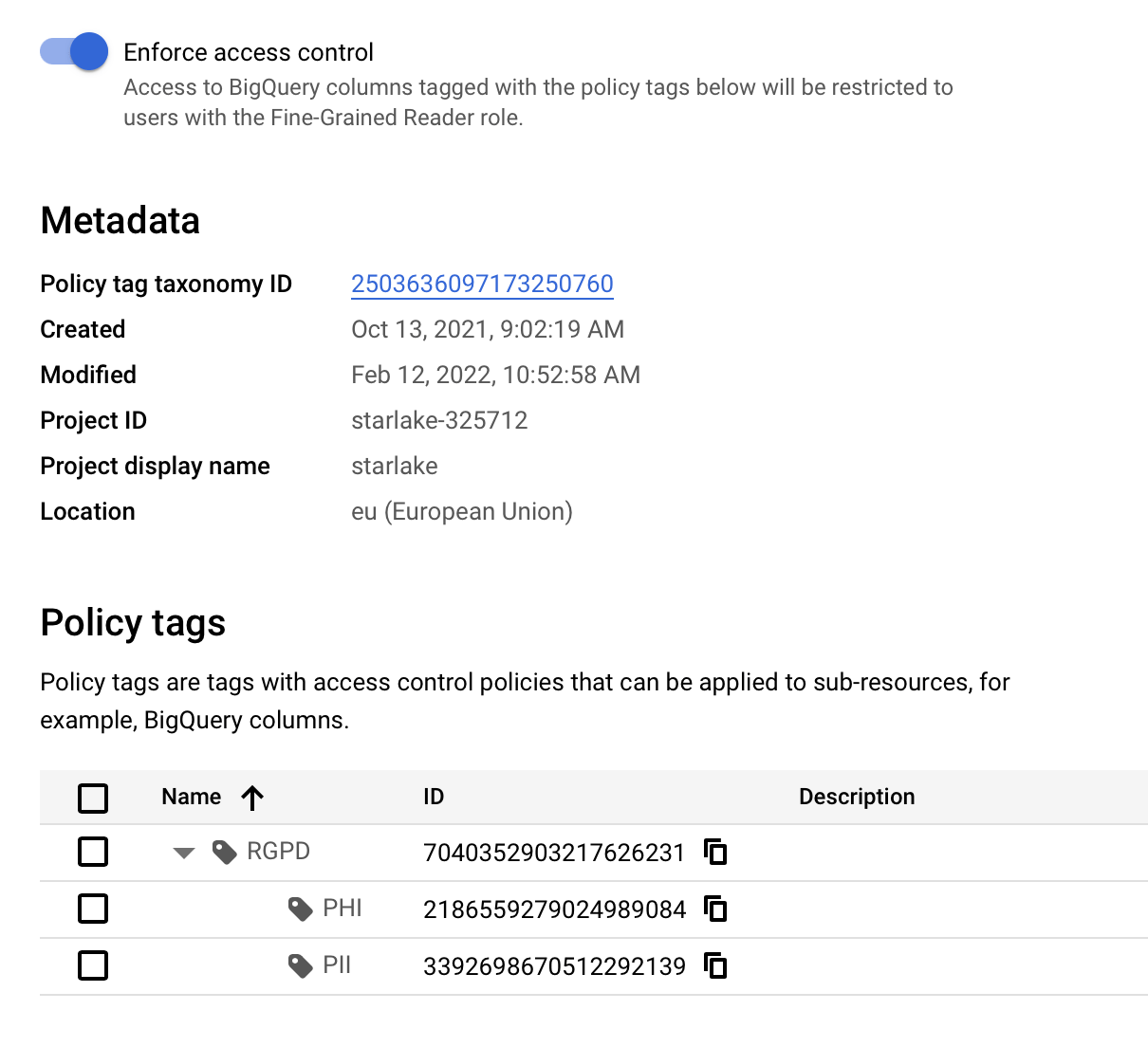Open the policy tag taxonomy ID link
Viewport: 1148px width, 1047px height.
click(482, 284)
